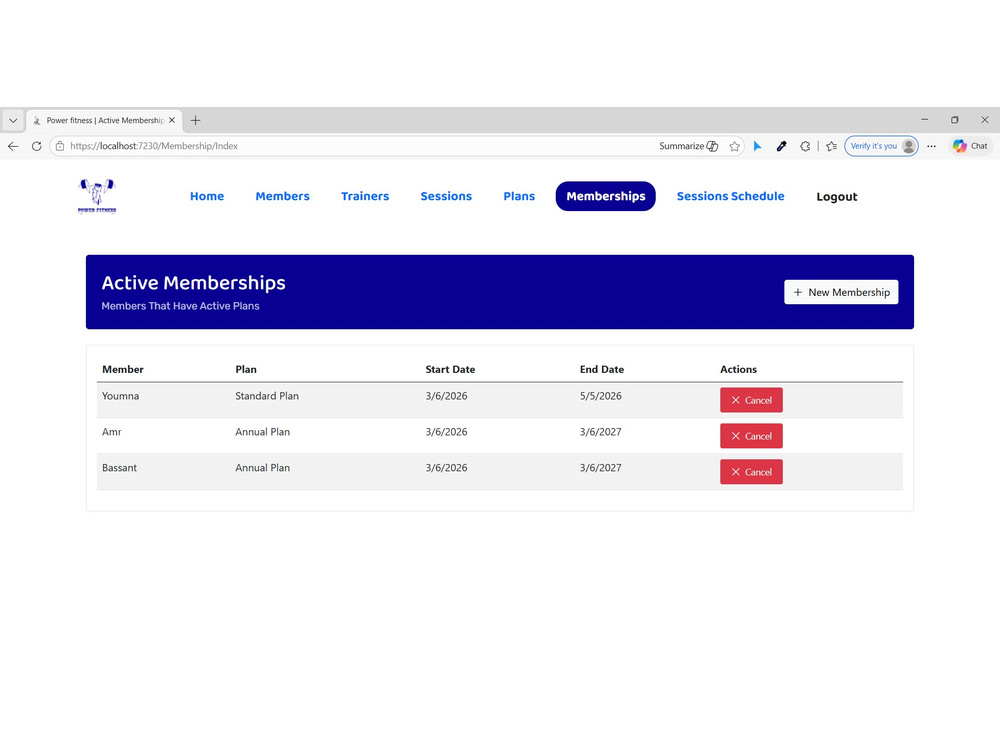This screenshot has height=750, width=1000.
Task: Cancel Amr's membership
Action: tap(751, 436)
